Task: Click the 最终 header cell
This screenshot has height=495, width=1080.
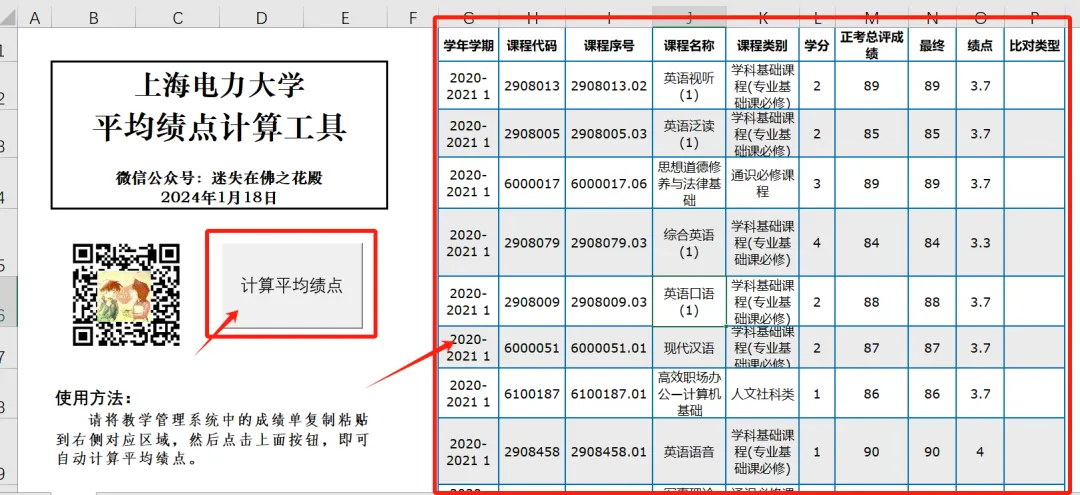Action: (x=932, y=45)
